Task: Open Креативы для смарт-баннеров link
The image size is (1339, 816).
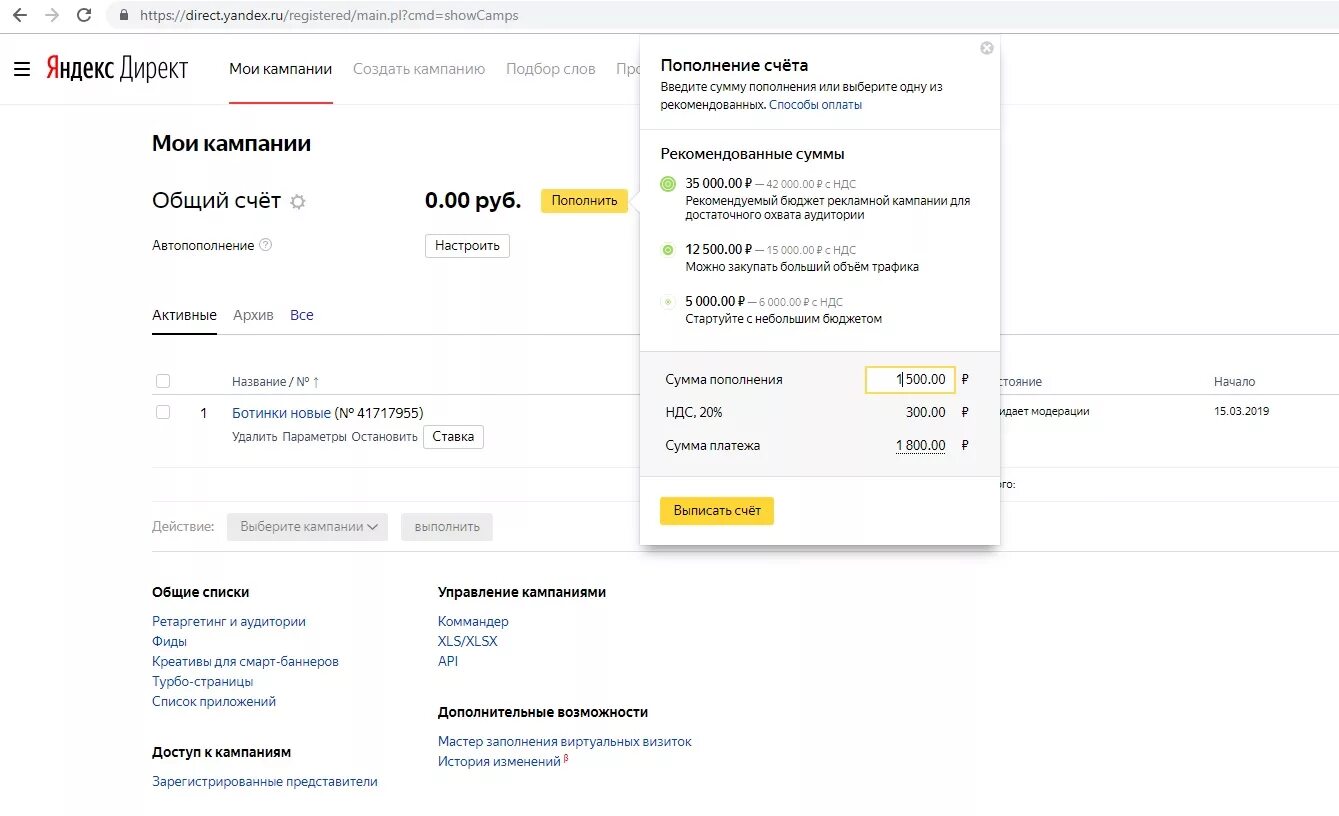Action: click(245, 662)
